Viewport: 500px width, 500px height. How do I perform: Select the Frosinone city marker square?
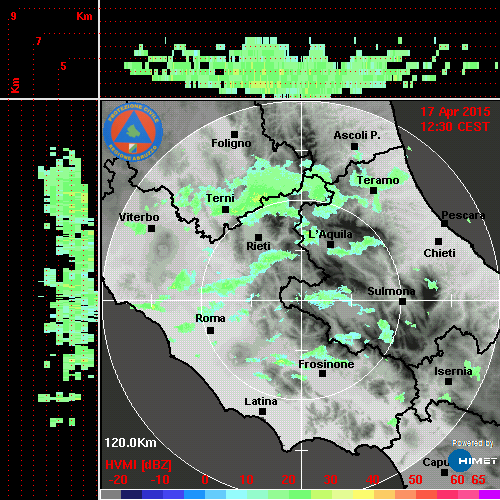pos(322,373)
